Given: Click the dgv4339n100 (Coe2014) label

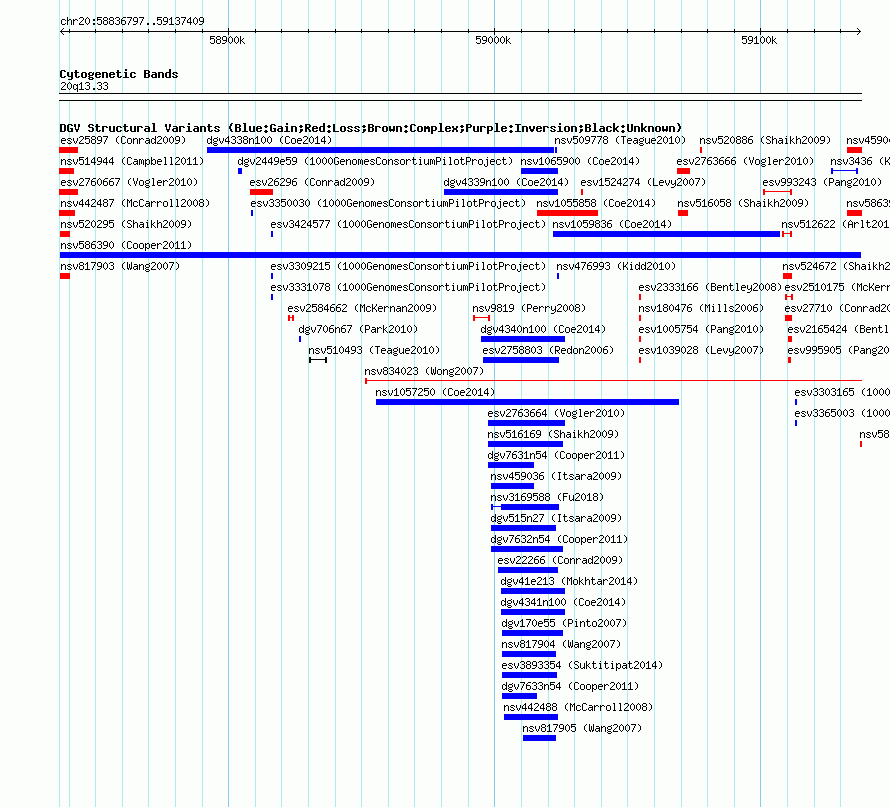Looking at the screenshot, I should pyautogui.click(x=506, y=182).
